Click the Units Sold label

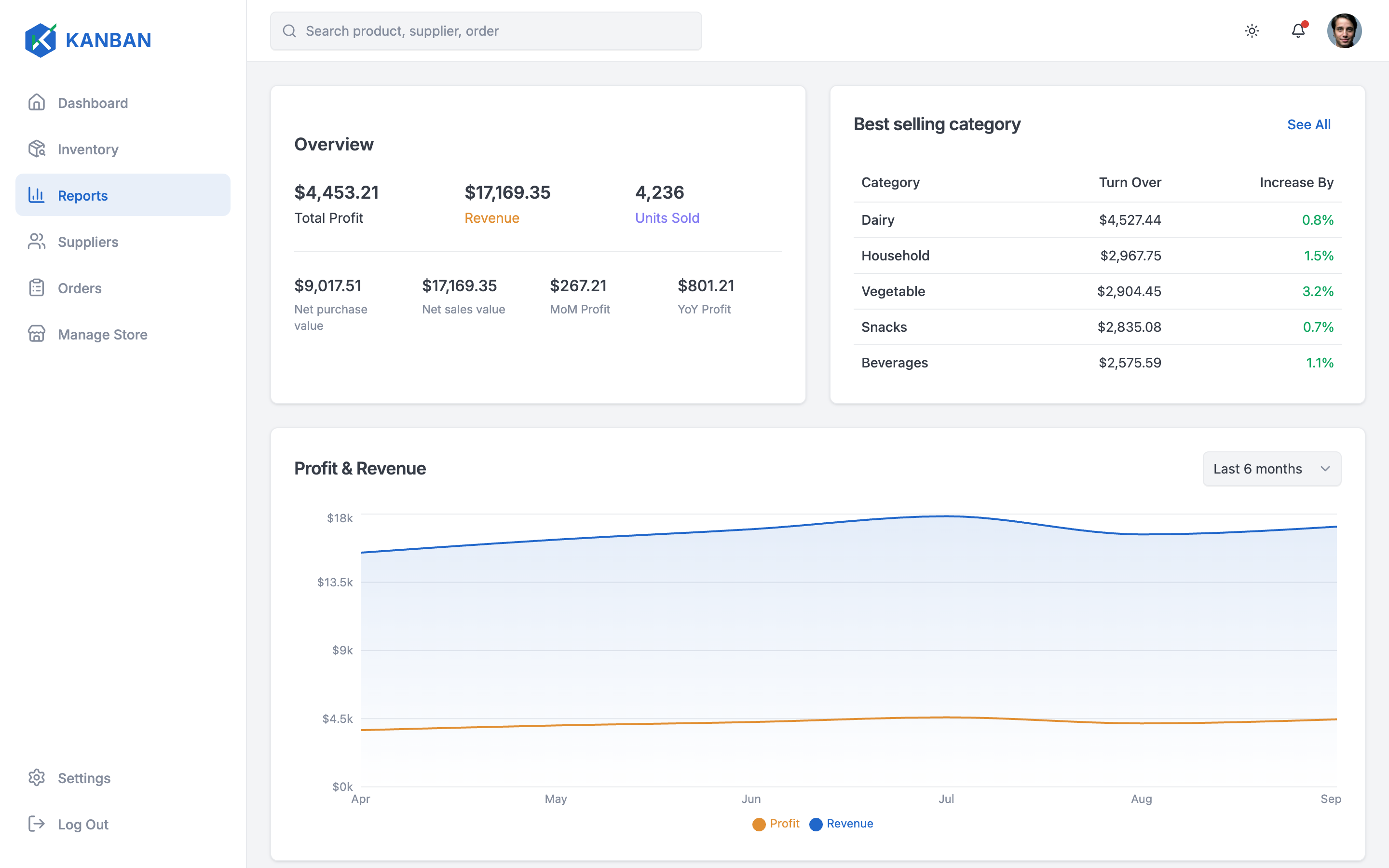coord(667,218)
